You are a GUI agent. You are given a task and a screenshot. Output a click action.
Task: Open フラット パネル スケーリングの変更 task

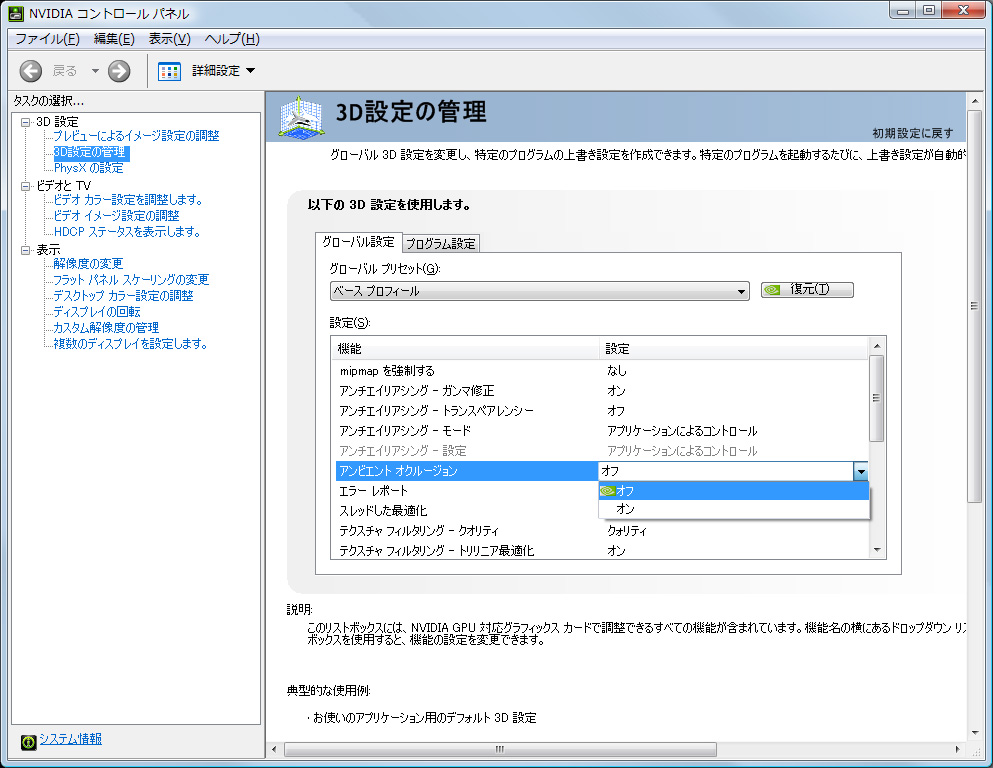131,279
